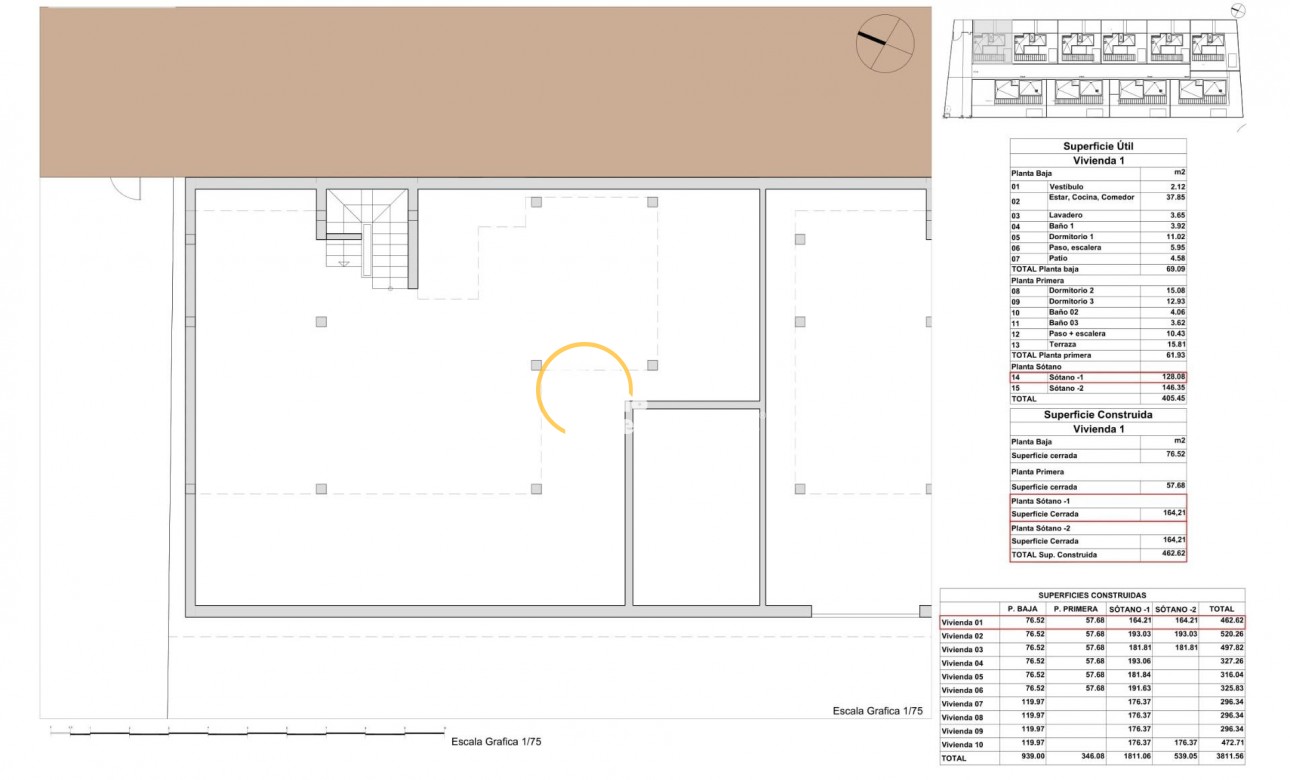Click the 'Paso, escalera' row
1290x780 pixels.
click(1098, 247)
